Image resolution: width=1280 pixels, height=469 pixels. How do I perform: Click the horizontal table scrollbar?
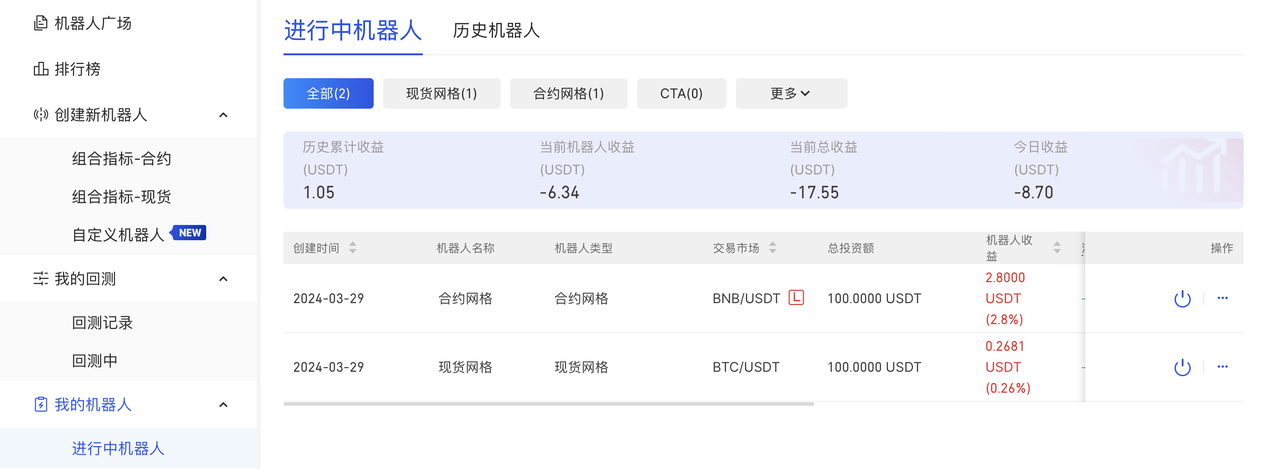548,404
